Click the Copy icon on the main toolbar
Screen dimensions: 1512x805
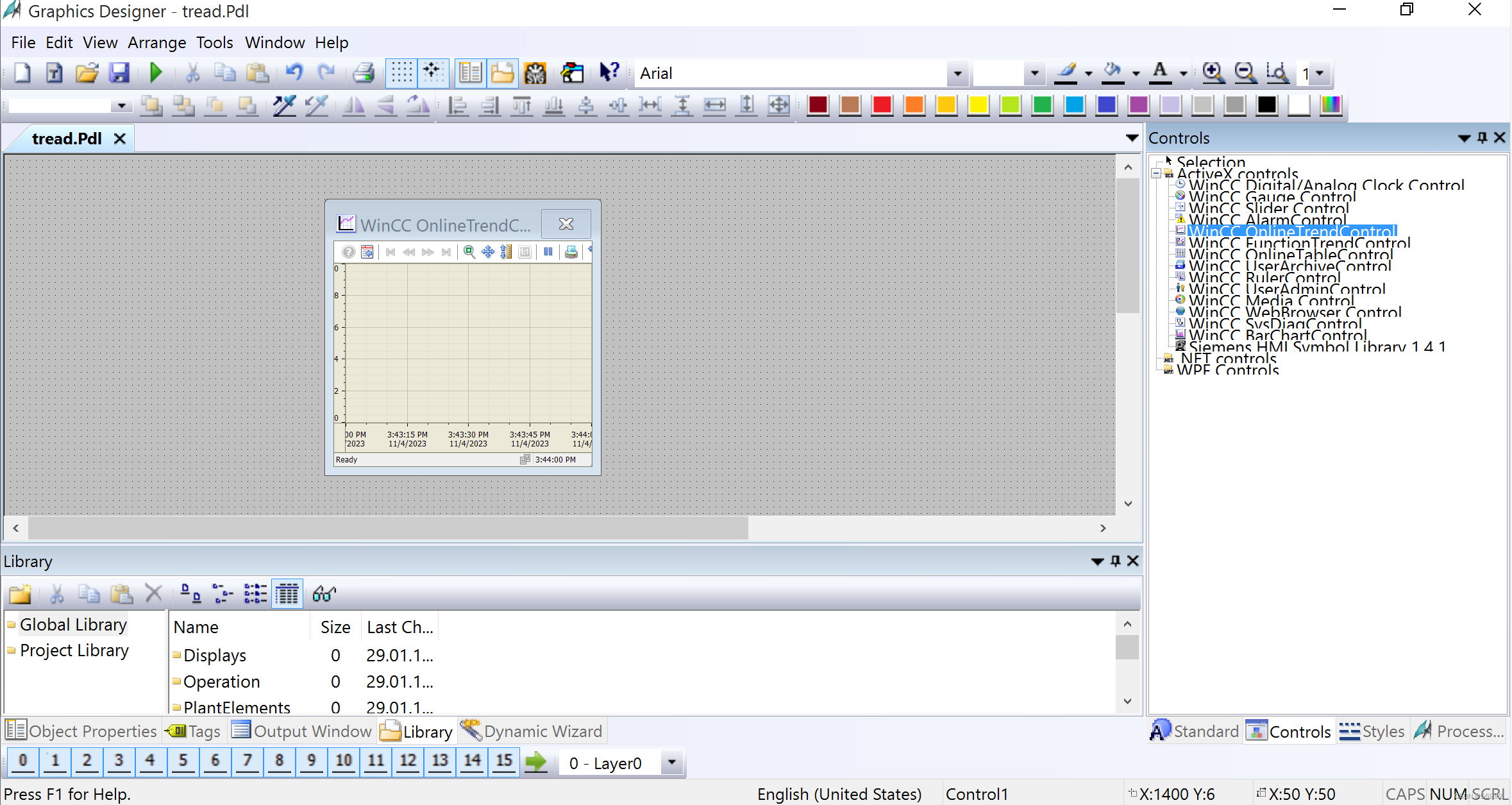224,72
